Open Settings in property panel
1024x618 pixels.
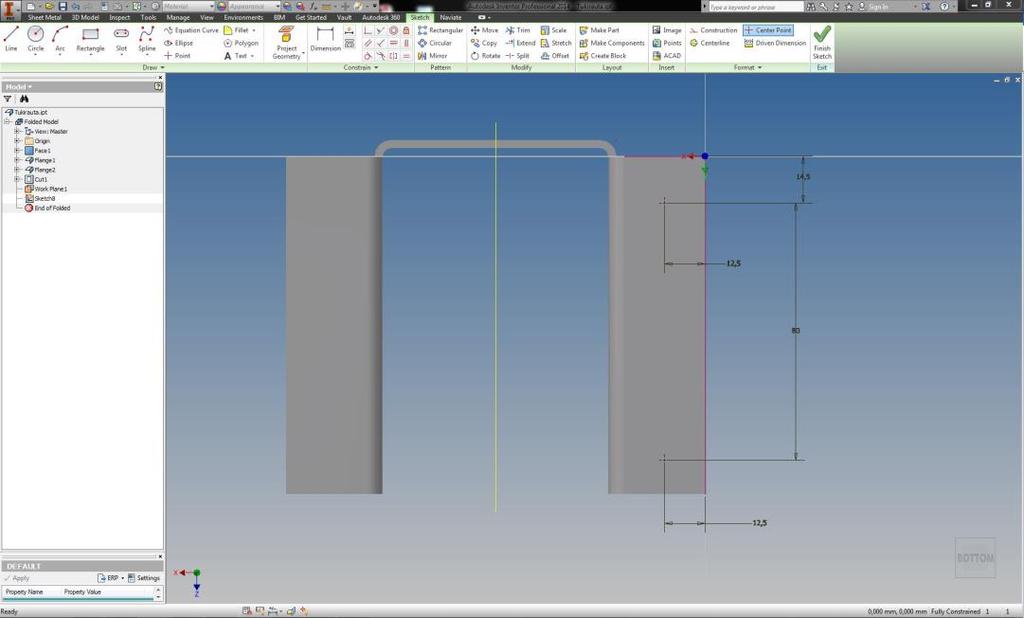coord(144,578)
